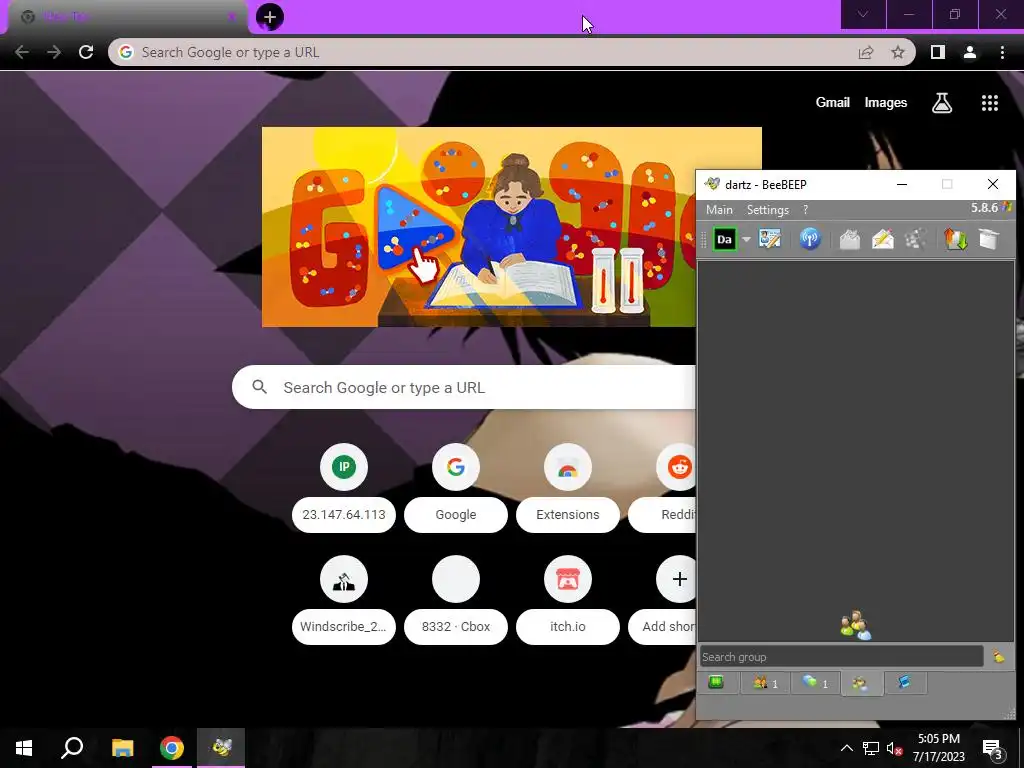Viewport: 1024px width, 768px height.
Task: Open the itch.io shortcut tile
Action: pyautogui.click(x=568, y=601)
